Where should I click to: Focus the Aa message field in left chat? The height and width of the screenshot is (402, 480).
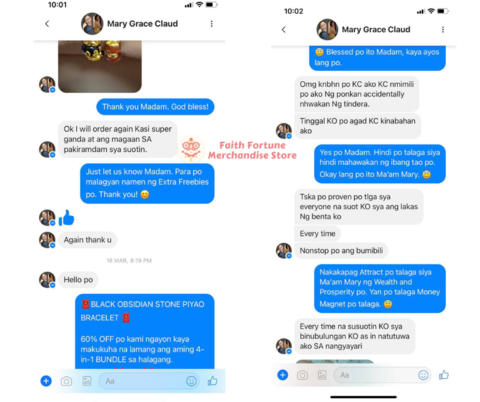click(149, 381)
